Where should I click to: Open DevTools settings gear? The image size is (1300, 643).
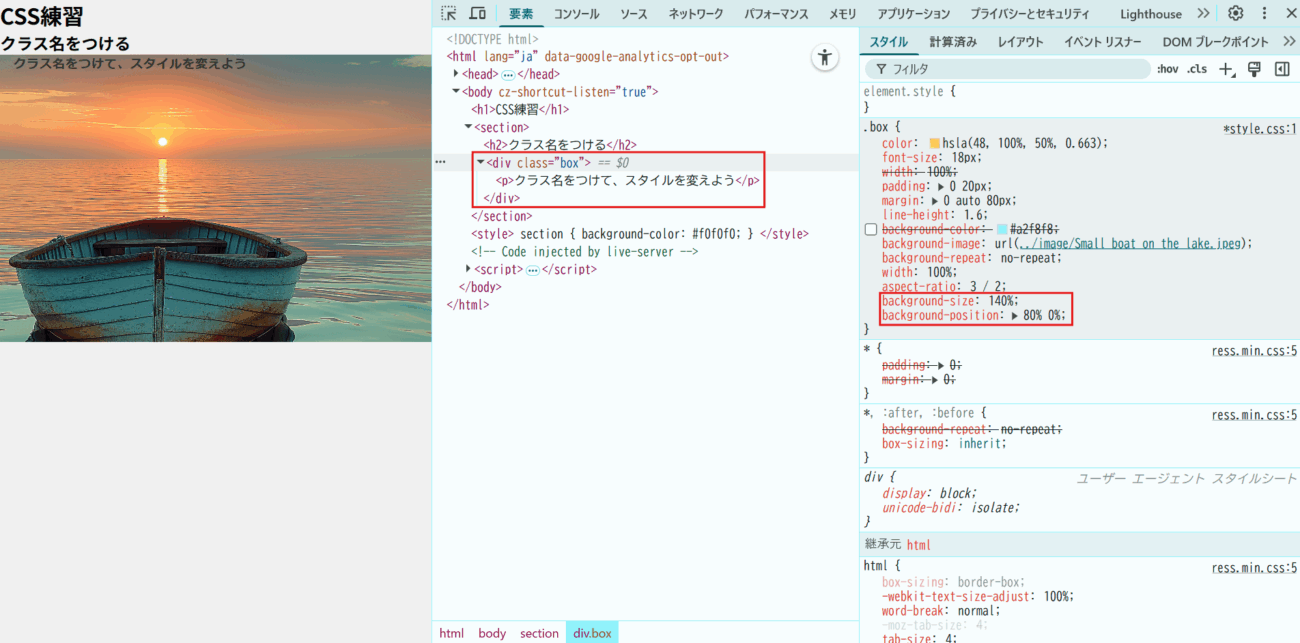click(1235, 13)
